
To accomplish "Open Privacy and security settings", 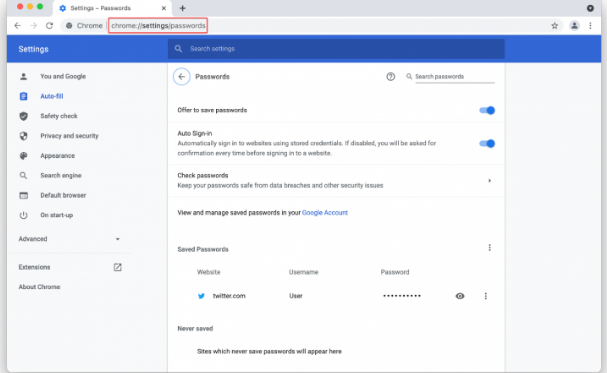I will click(x=69, y=136).
